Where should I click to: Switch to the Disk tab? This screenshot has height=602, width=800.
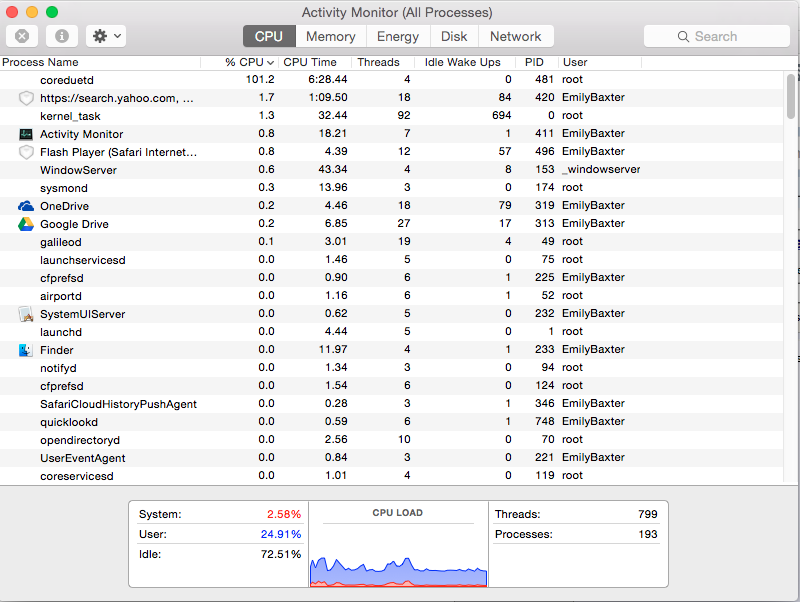(x=454, y=36)
